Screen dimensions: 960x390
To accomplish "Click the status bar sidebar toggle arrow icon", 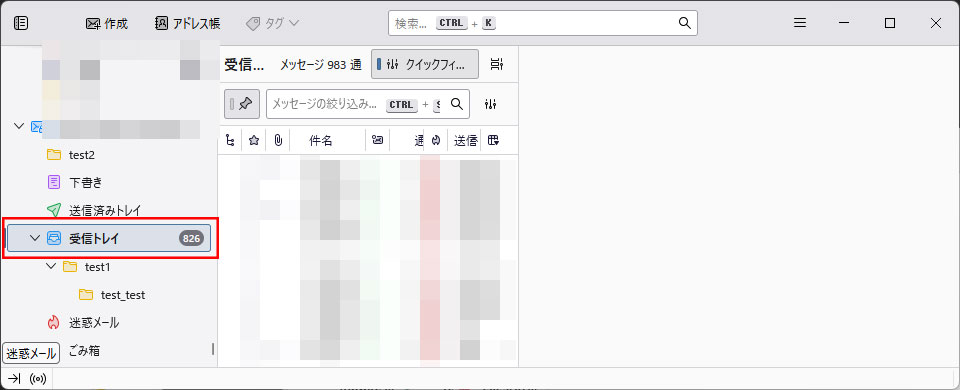I will [x=15, y=379].
